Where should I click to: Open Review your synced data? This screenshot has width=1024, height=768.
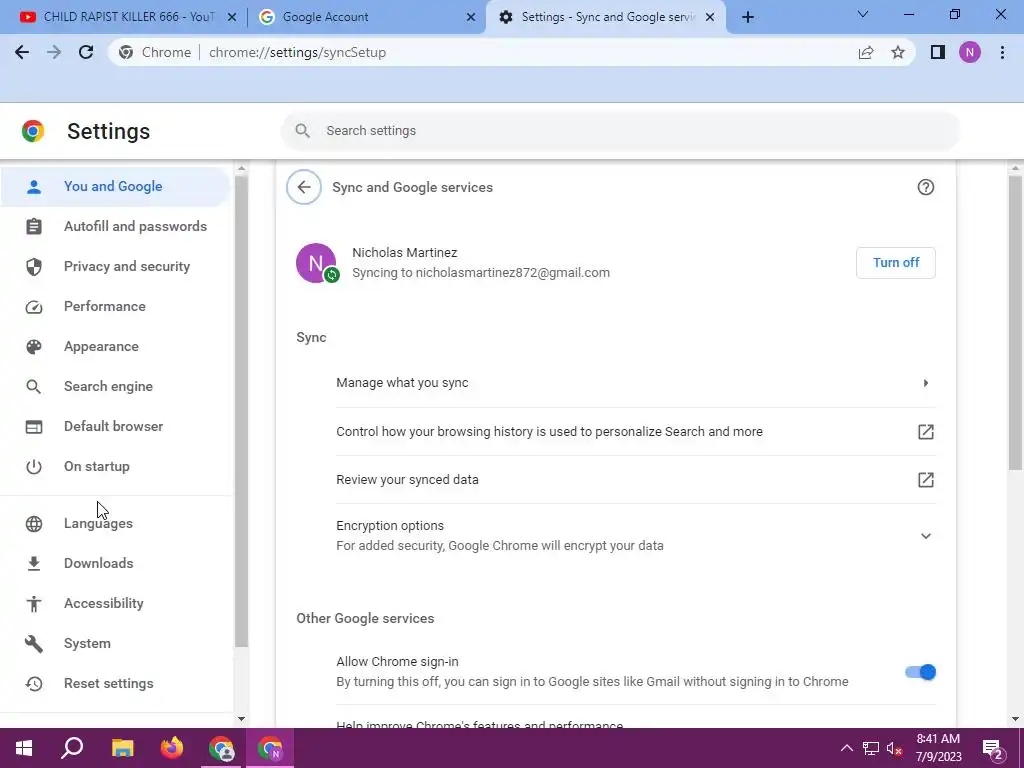(x=635, y=480)
